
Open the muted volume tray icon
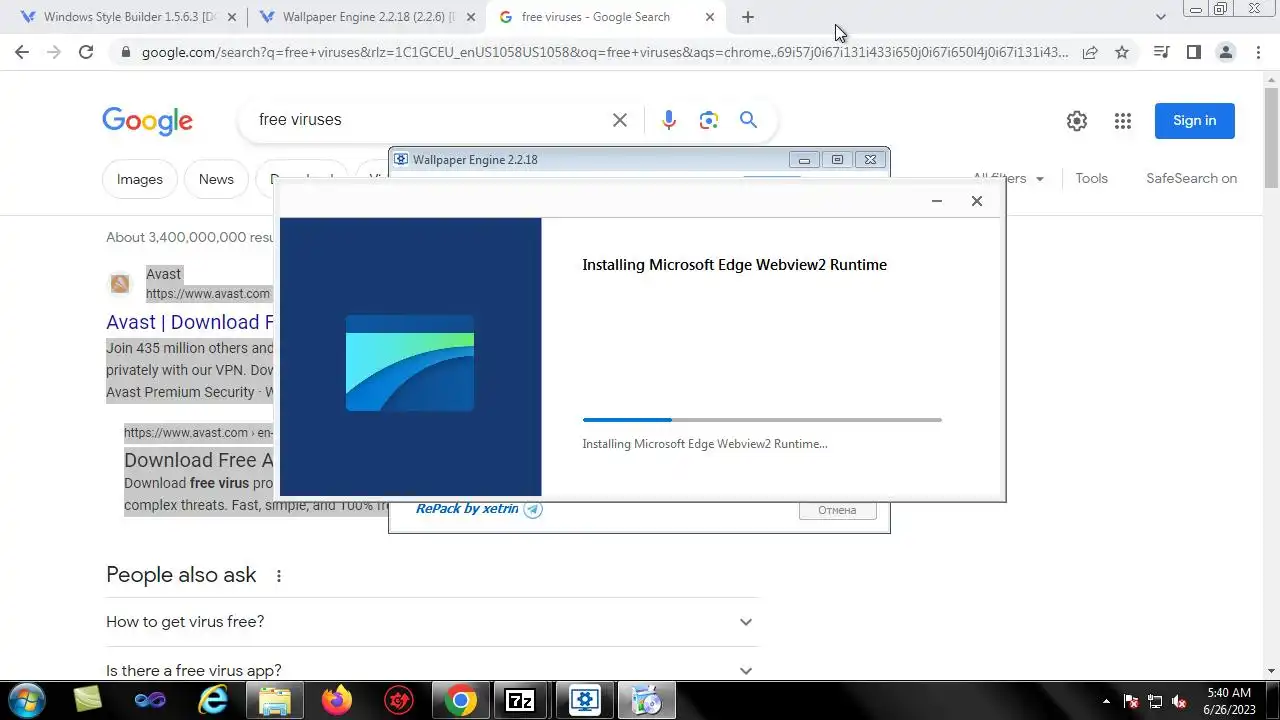pyautogui.click(x=1180, y=701)
